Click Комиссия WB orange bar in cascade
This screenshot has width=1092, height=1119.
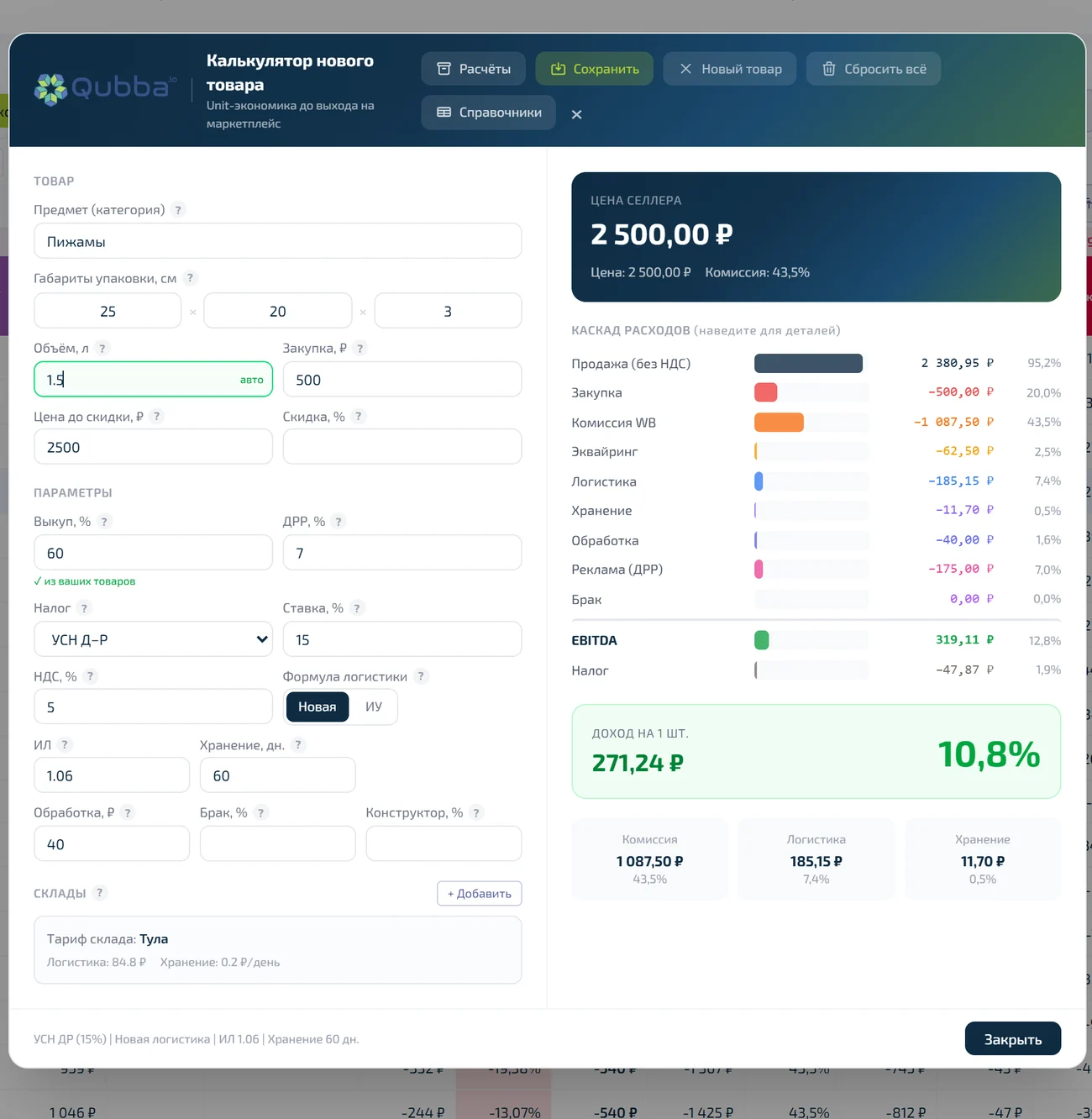779,423
